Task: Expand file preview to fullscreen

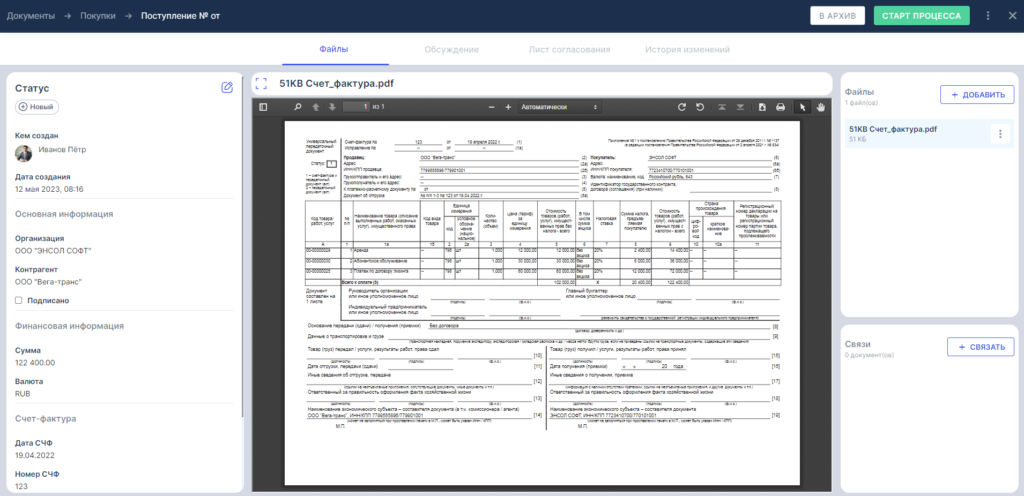Action: tap(261, 84)
